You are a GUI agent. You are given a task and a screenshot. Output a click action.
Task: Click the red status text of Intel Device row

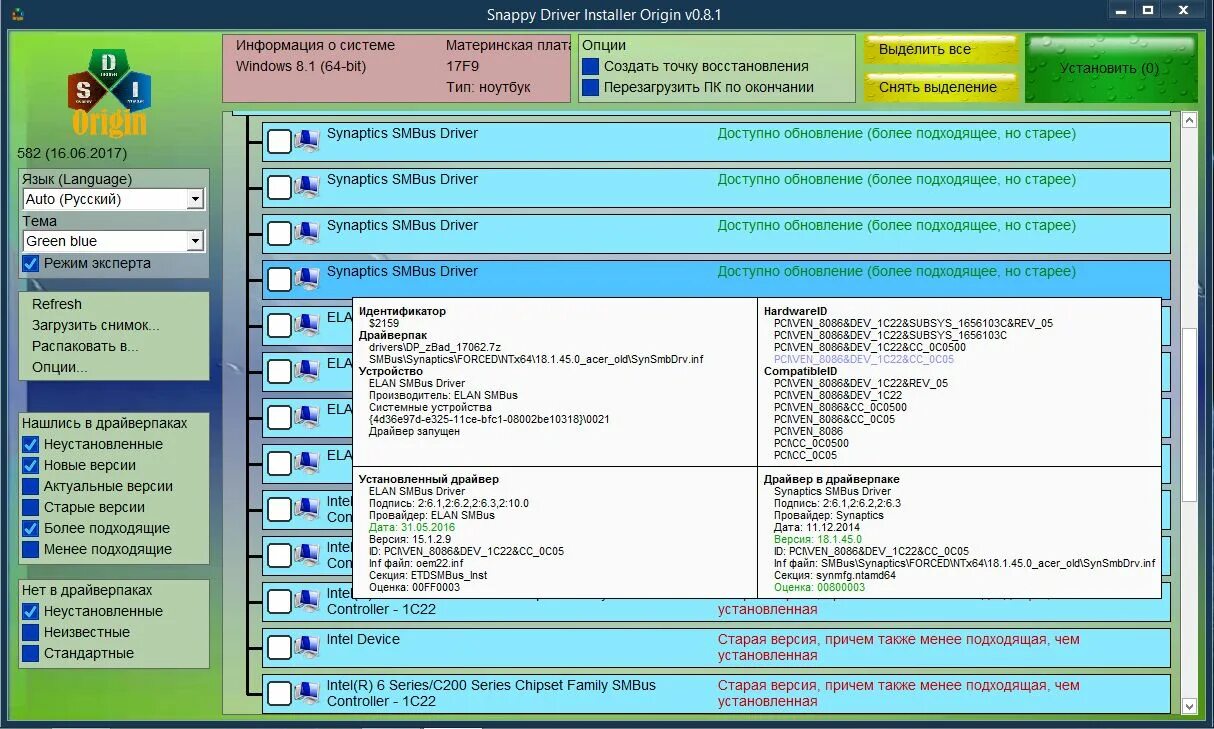[x=898, y=647]
